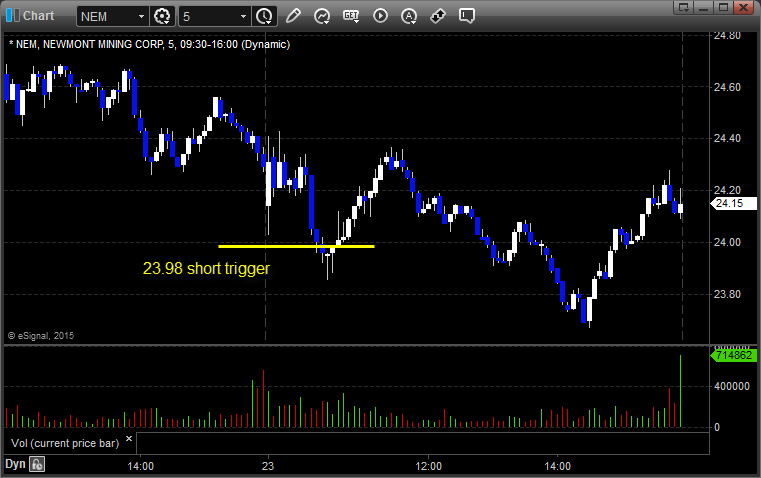761x478 pixels.
Task: Click the Dyn mode label
Action: pos(15,464)
